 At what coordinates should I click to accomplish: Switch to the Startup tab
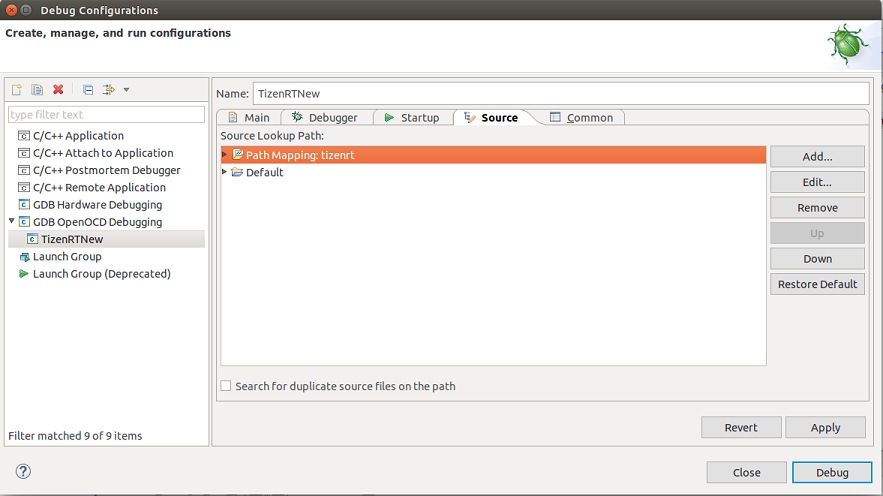click(412, 118)
